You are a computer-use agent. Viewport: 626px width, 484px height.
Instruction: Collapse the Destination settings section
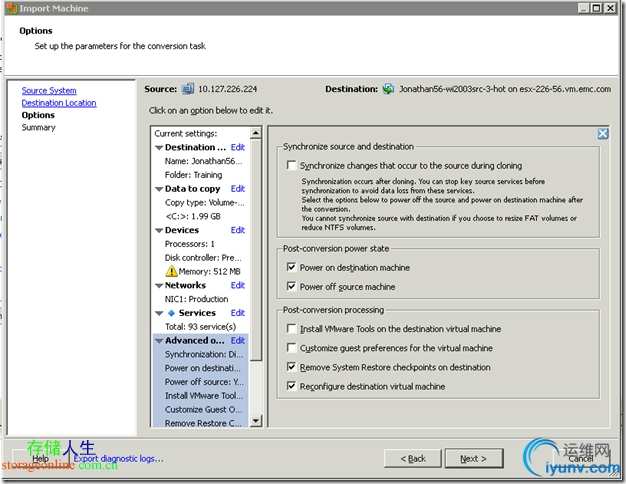pyautogui.click(x=159, y=148)
